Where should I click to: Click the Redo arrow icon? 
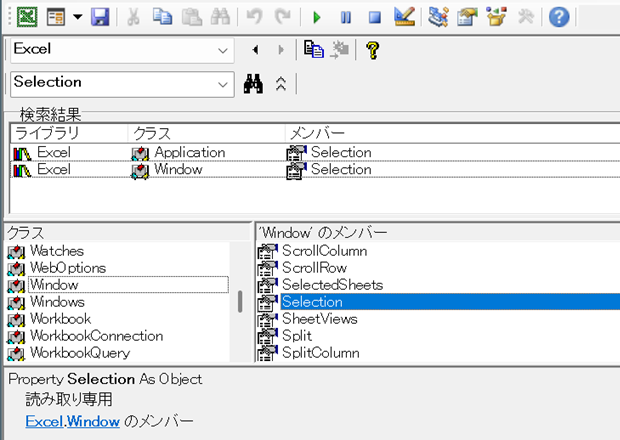click(282, 17)
